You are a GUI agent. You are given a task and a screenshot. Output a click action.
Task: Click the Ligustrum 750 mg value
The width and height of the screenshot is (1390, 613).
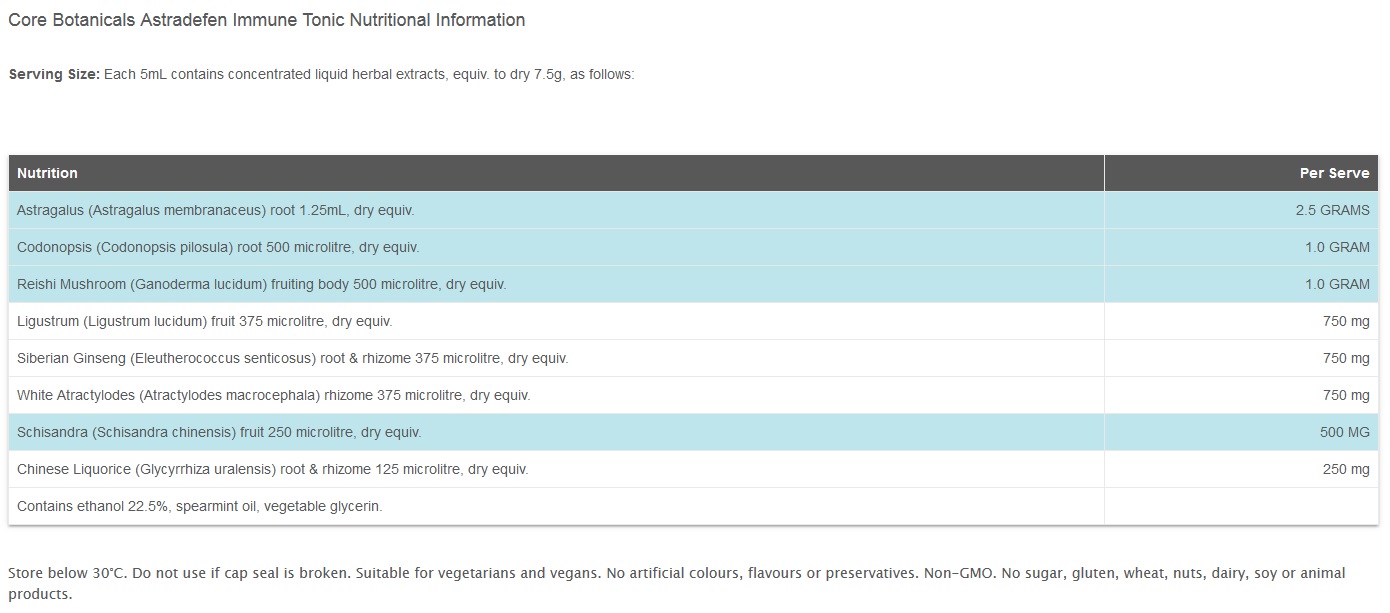1346,321
